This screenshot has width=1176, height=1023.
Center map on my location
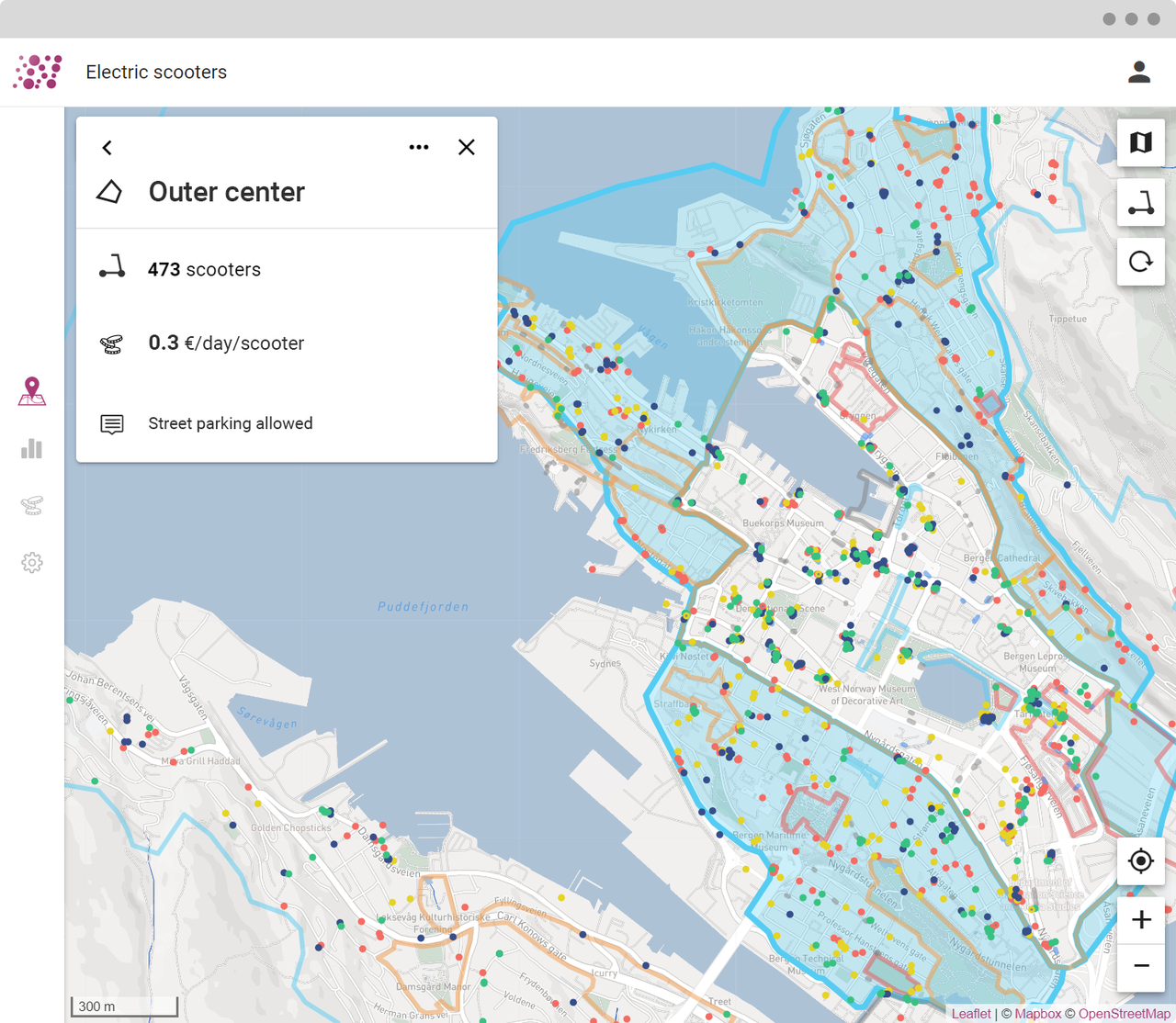tap(1140, 861)
